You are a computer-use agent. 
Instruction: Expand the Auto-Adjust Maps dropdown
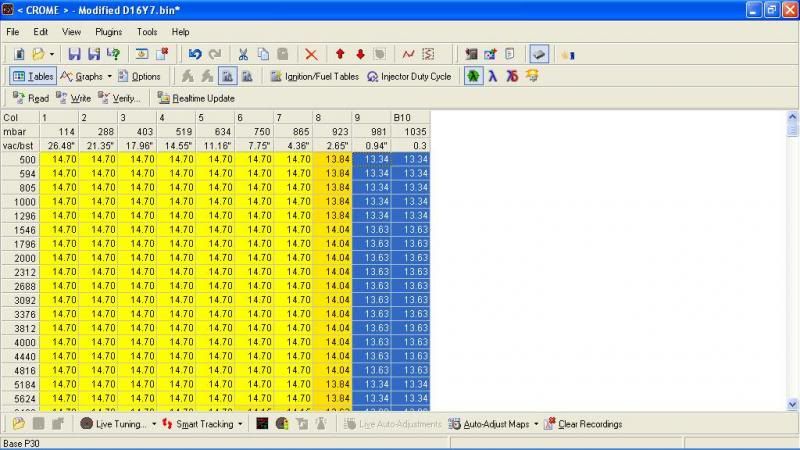[536, 424]
